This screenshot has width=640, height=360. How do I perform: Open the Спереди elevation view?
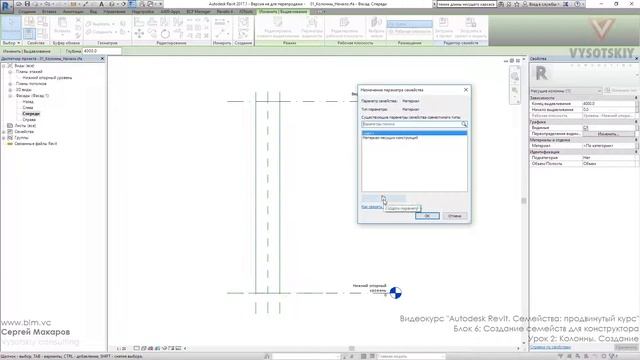coord(31,114)
